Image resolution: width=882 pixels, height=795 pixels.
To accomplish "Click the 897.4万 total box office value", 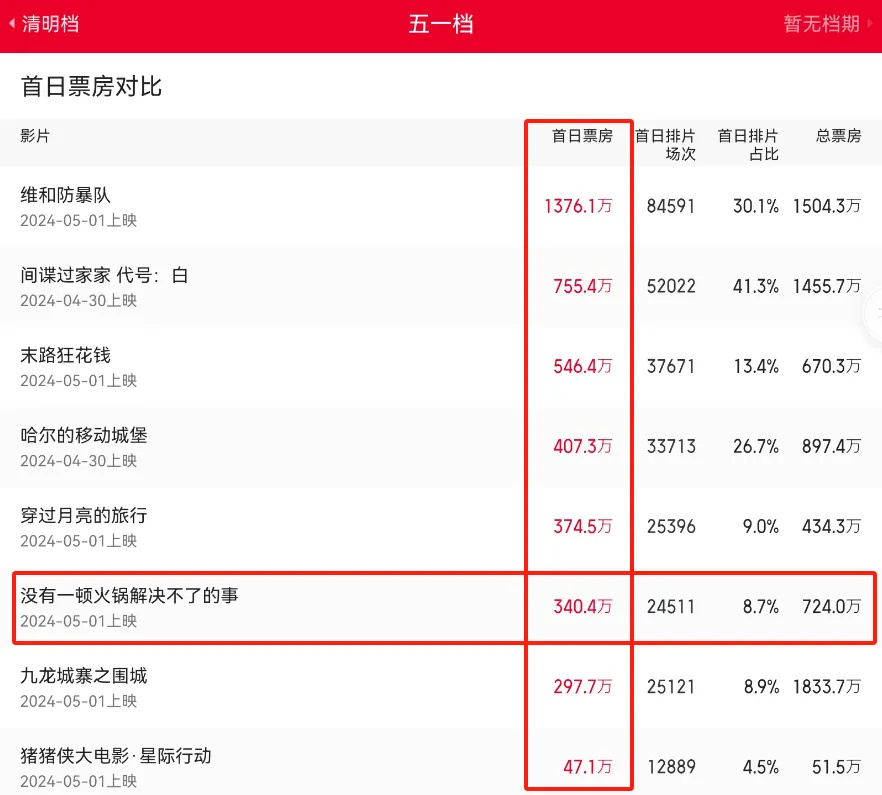I will [x=831, y=446].
